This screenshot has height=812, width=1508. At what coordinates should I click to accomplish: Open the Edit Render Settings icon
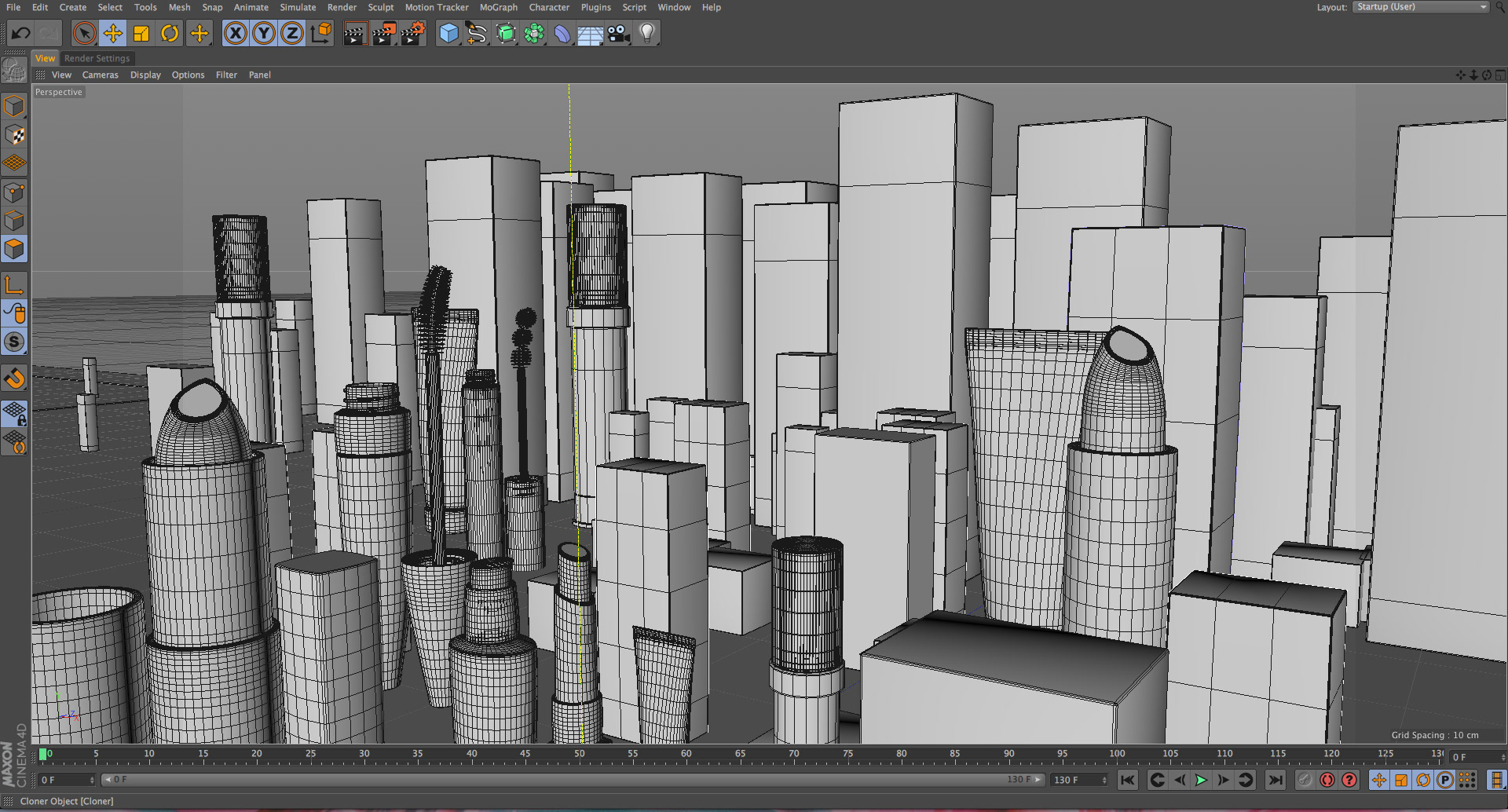[412, 34]
